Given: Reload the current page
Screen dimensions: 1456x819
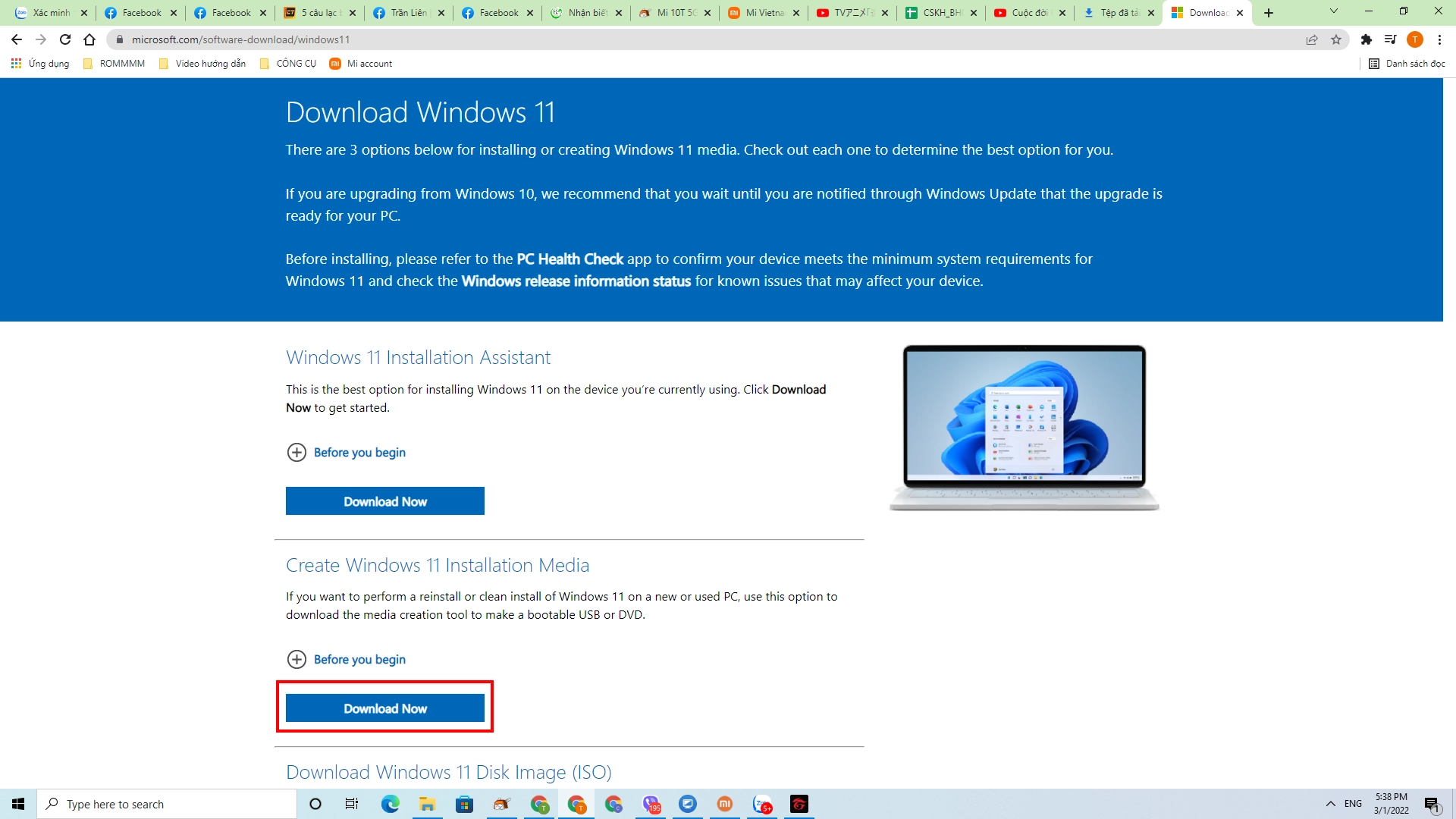Looking at the screenshot, I should tap(65, 39).
